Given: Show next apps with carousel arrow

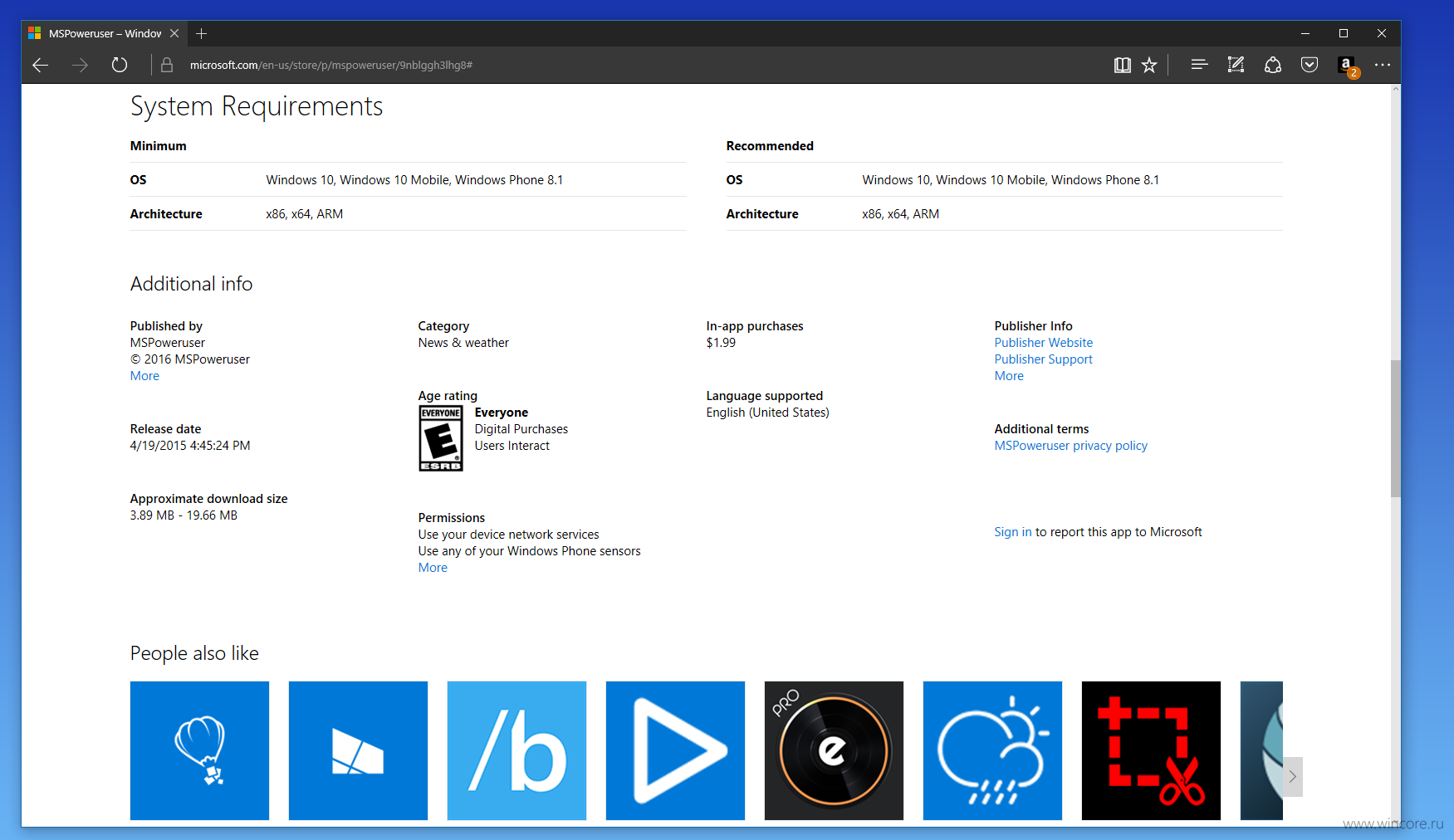Looking at the screenshot, I should point(1292,777).
